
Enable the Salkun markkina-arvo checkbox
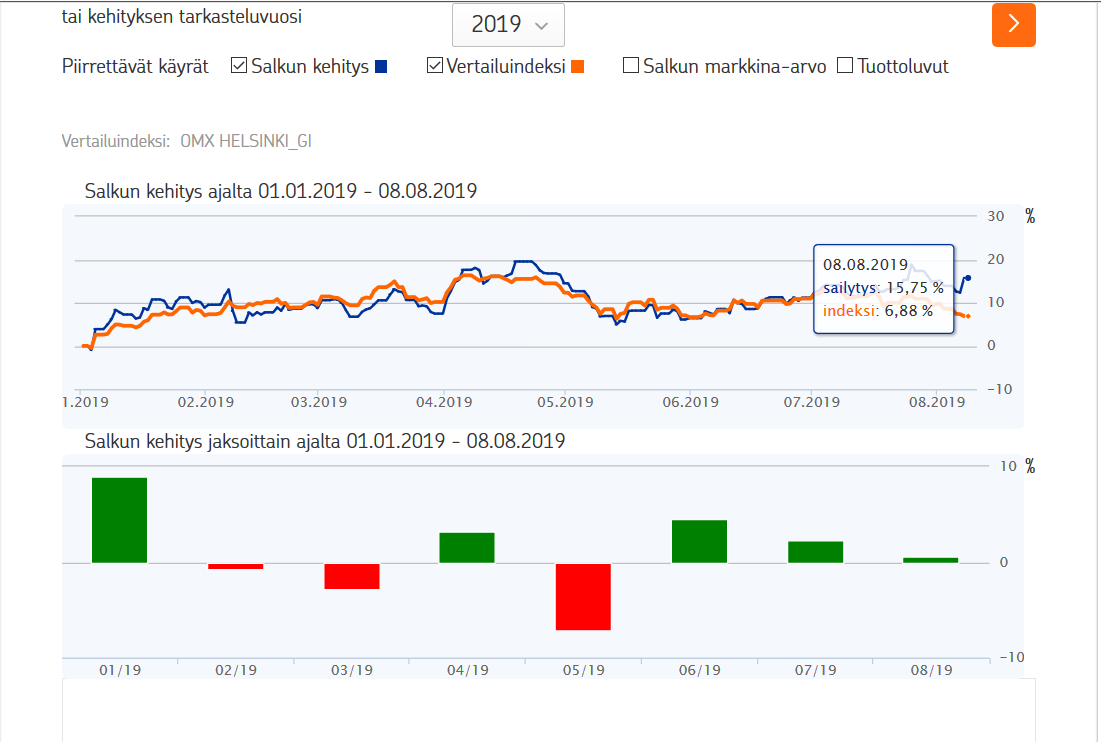point(631,67)
